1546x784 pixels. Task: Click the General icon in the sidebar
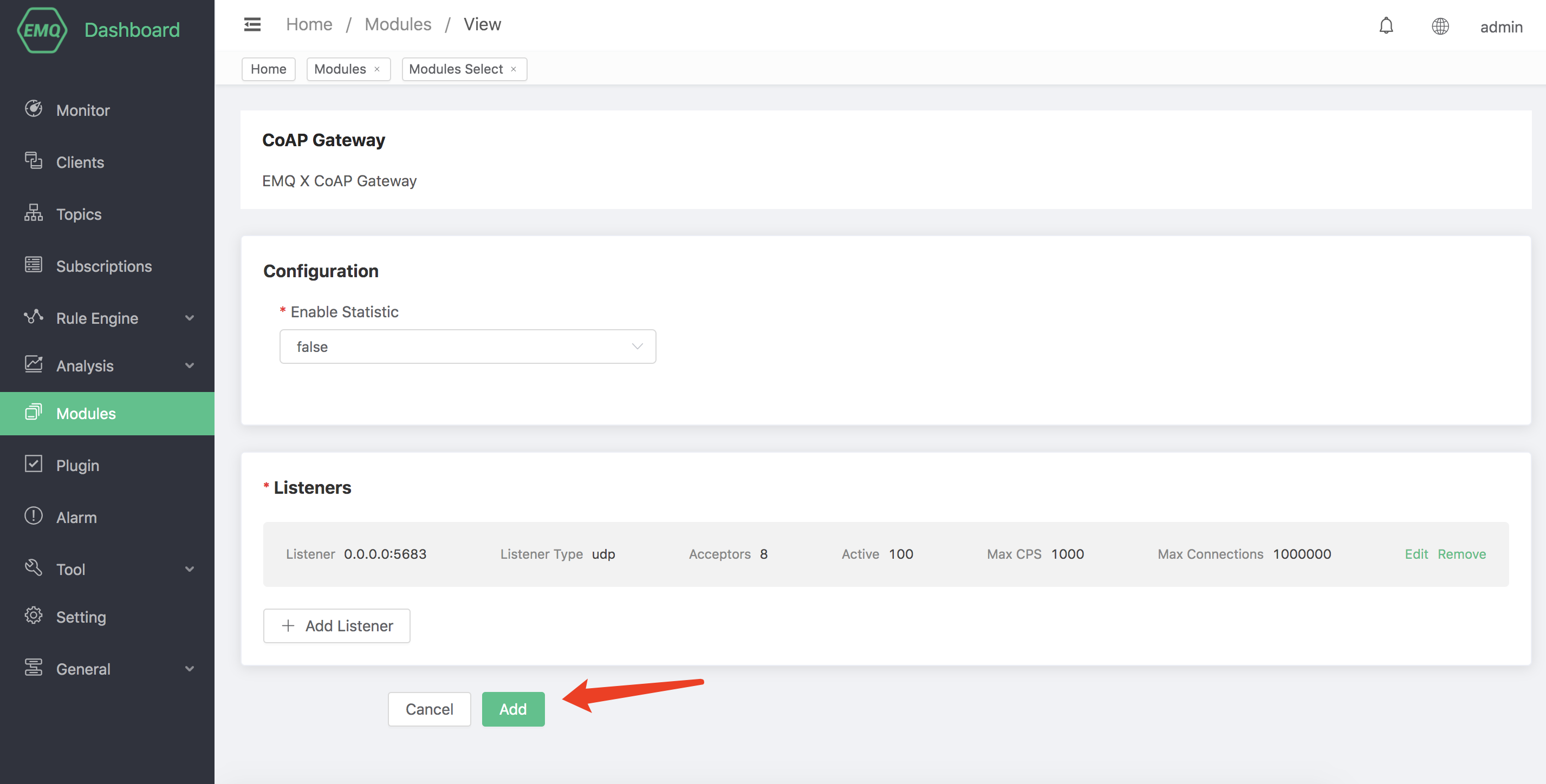(34, 668)
